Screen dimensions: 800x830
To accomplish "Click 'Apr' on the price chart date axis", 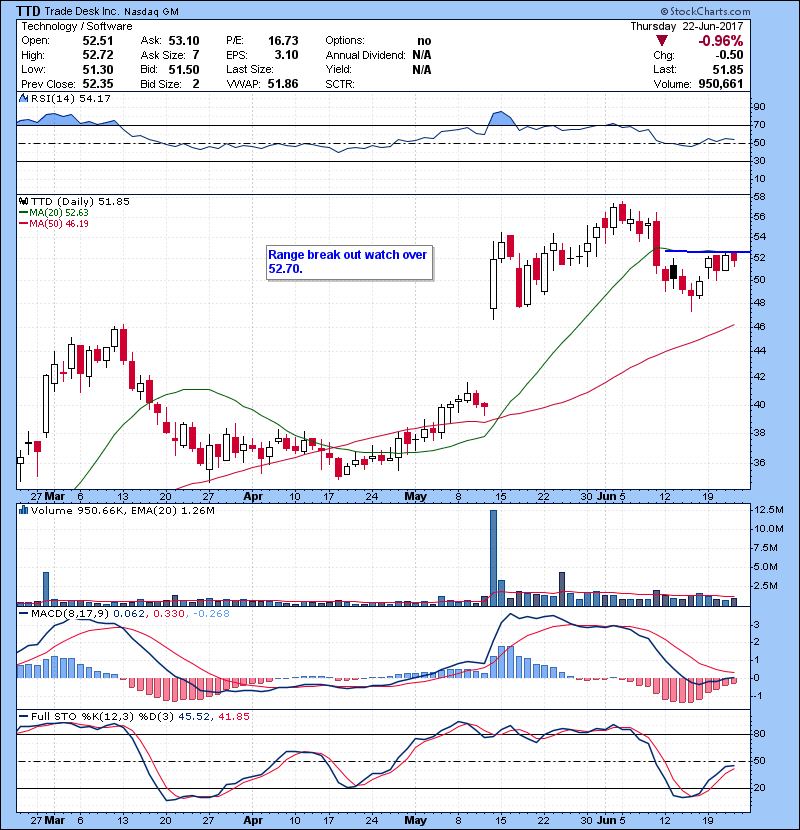I will pyautogui.click(x=253, y=497).
